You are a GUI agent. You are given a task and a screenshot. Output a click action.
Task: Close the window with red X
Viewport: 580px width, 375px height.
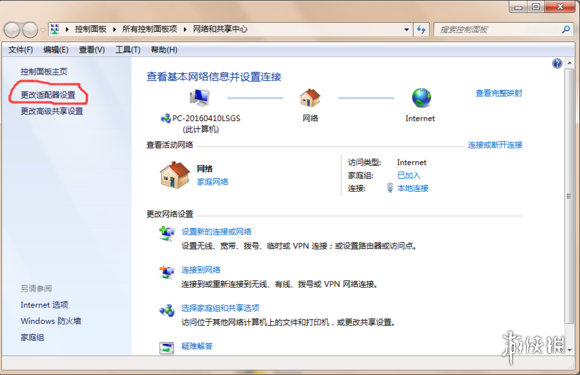[560, 7]
